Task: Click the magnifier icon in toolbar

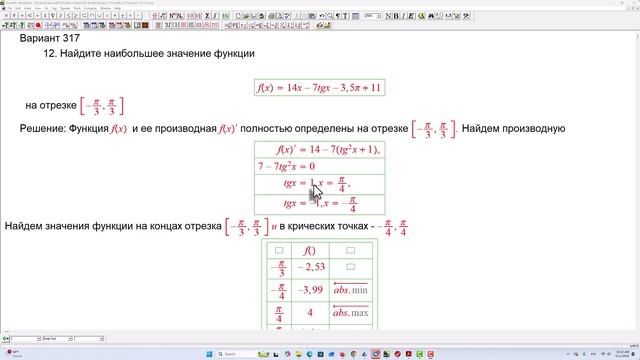Action: click(330, 16)
